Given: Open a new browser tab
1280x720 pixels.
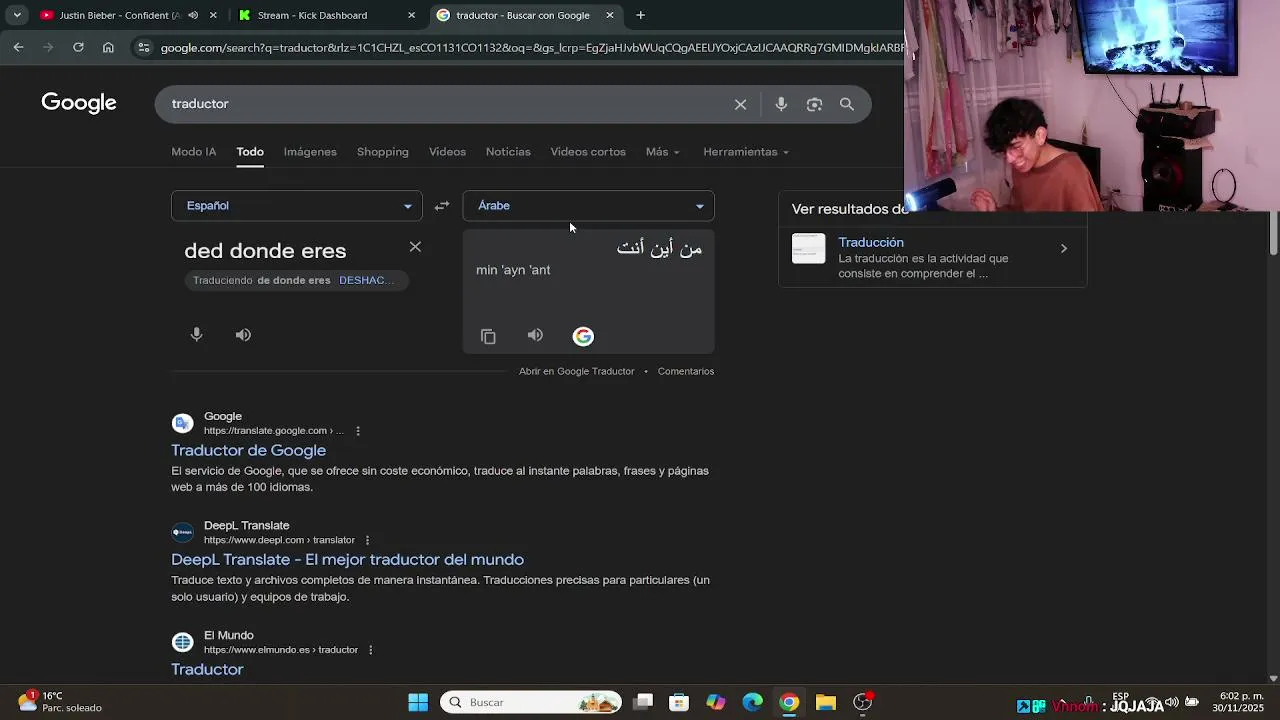Looking at the screenshot, I should click(640, 15).
